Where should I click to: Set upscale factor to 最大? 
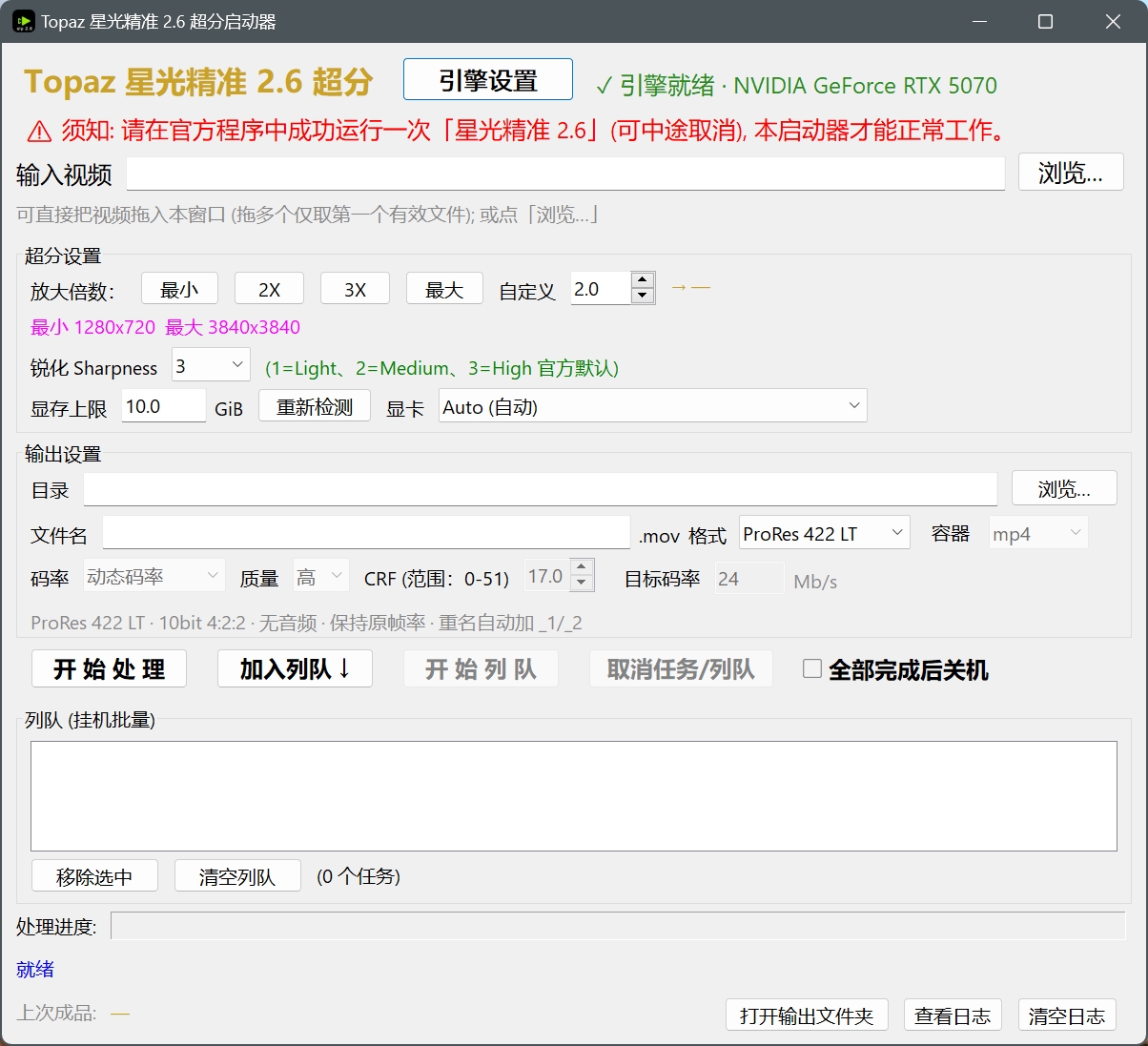(x=444, y=289)
